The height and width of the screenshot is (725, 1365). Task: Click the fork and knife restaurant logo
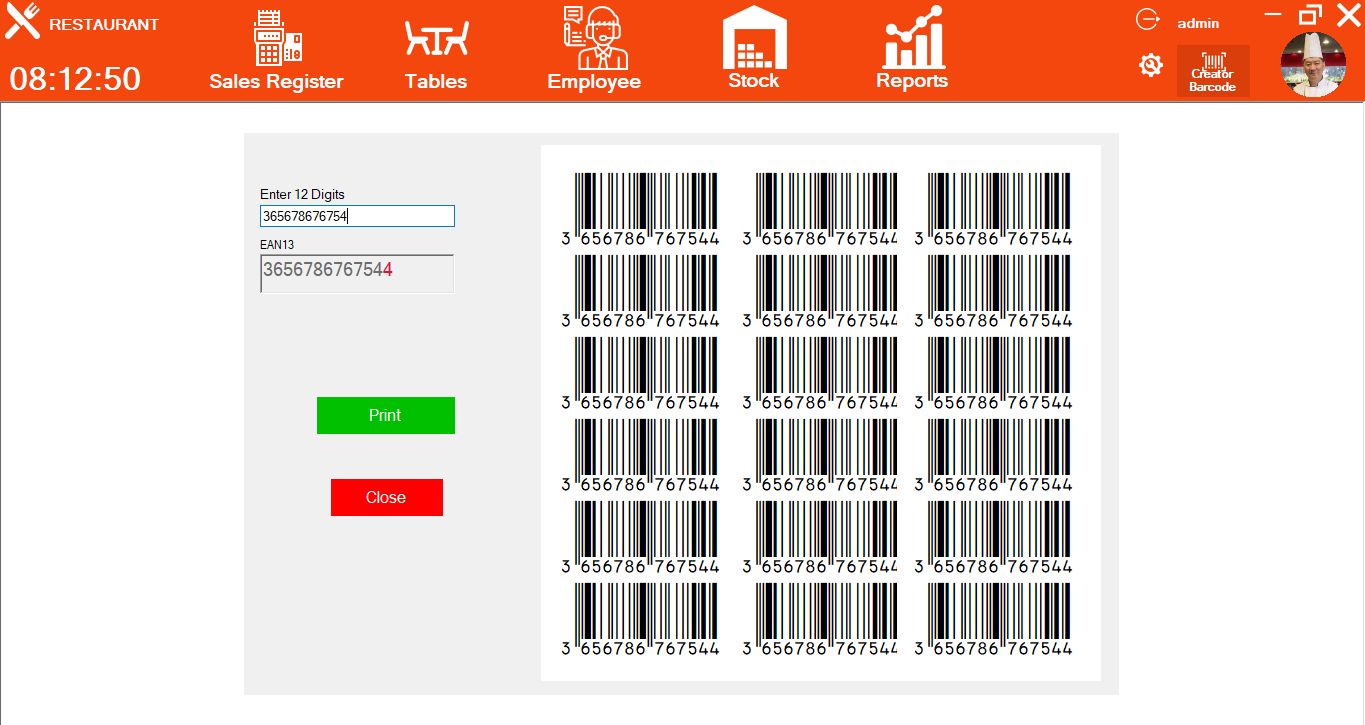[22, 22]
